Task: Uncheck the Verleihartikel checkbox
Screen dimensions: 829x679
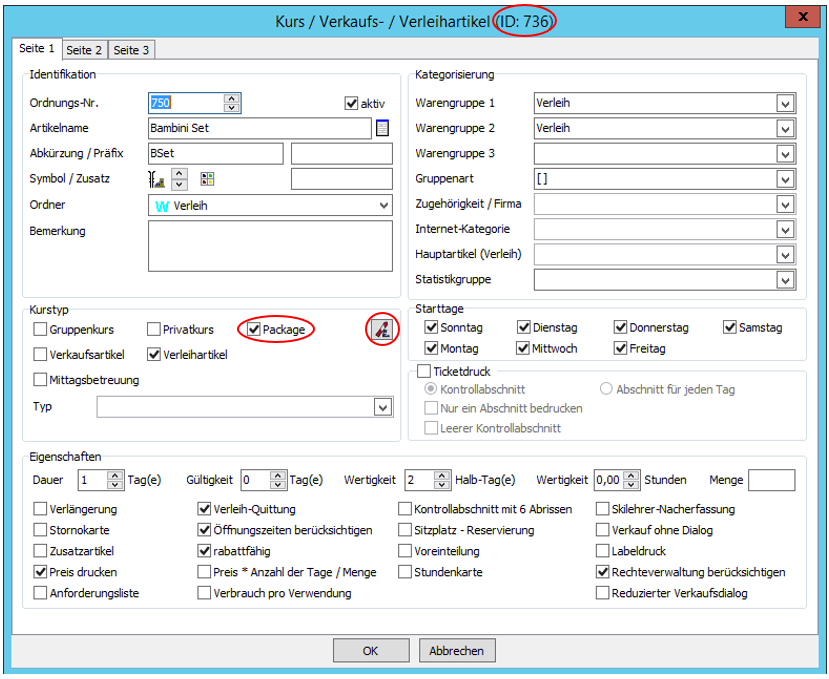Action: 154,354
